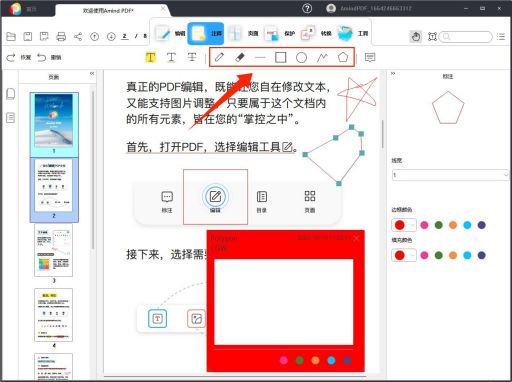Select the rectangle shape tool

click(281, 57)
